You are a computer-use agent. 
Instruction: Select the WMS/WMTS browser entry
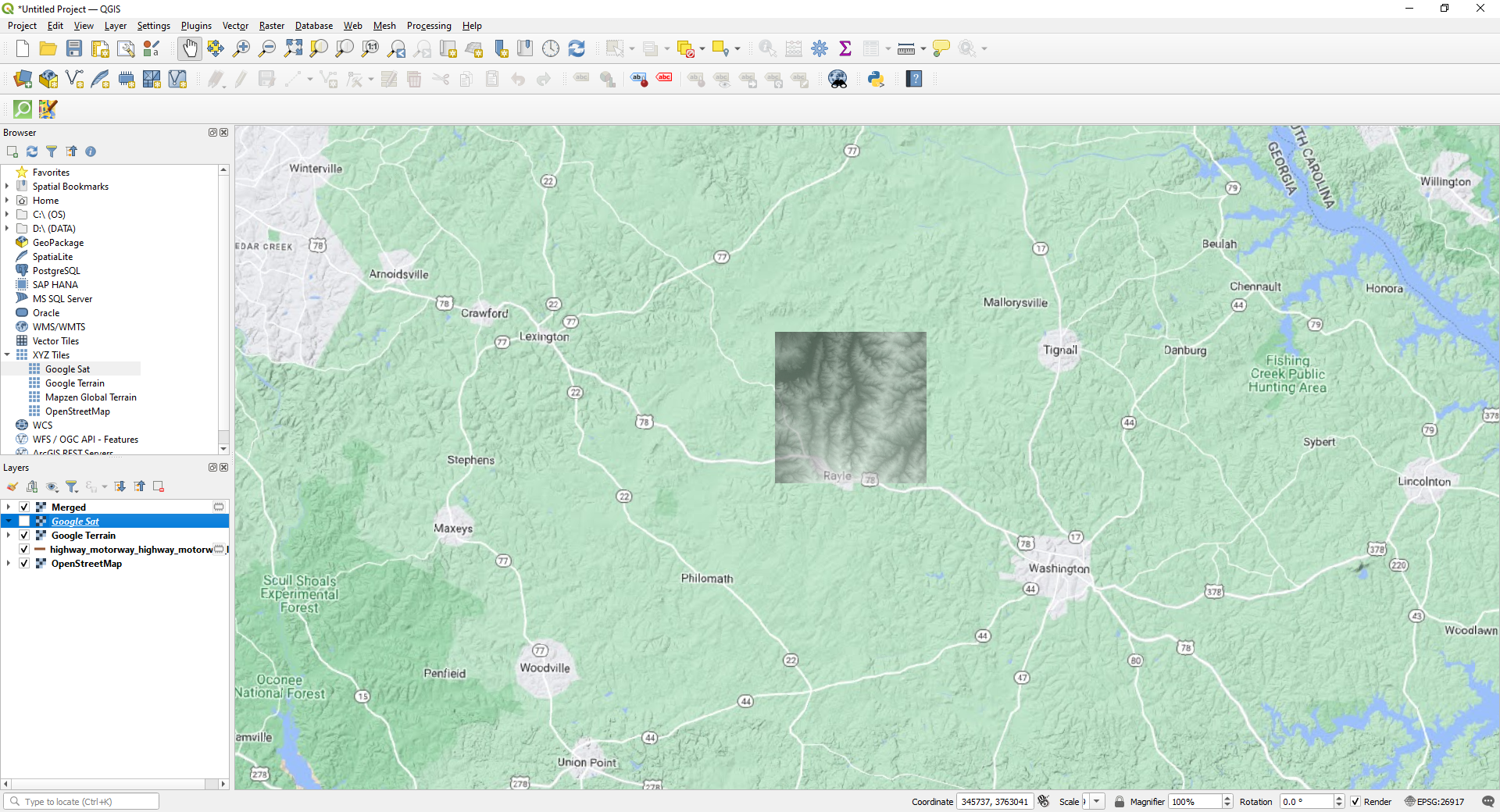pyautogui.click(x=59, y=327)
